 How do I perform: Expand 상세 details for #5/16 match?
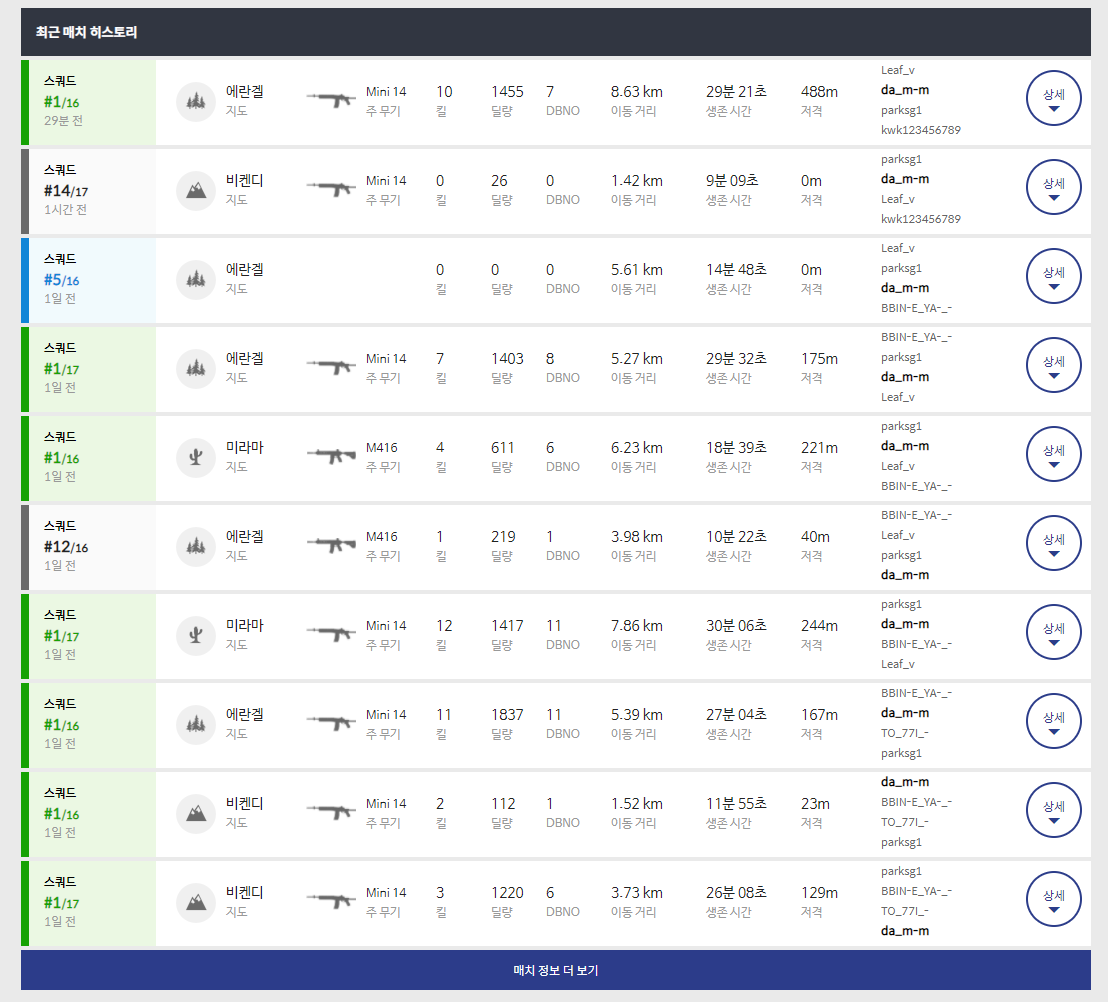coord(1054,279)
